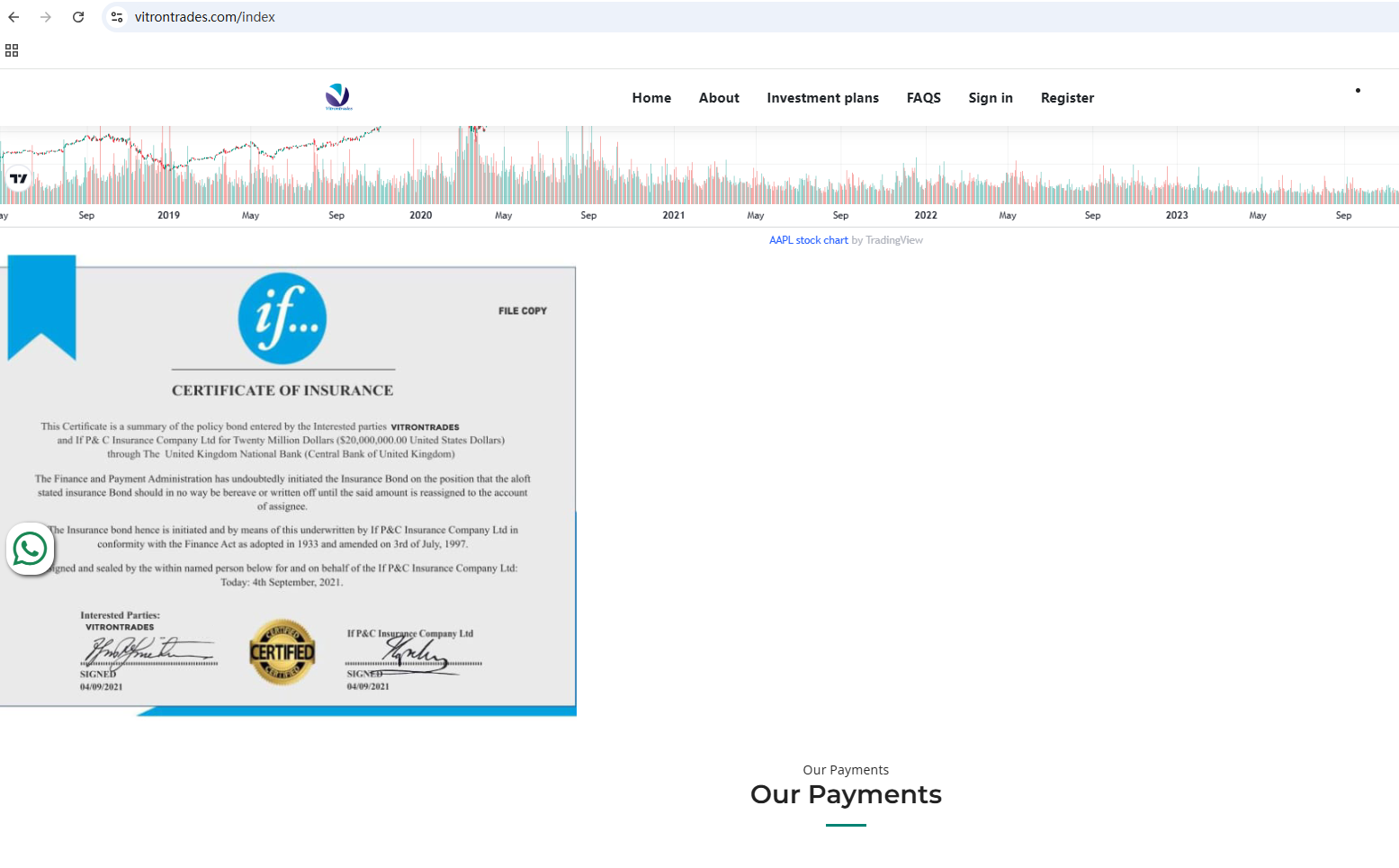The image size is (1399, 868).
Task: Go back to the previous page
Action: click(x=13, y=17)
